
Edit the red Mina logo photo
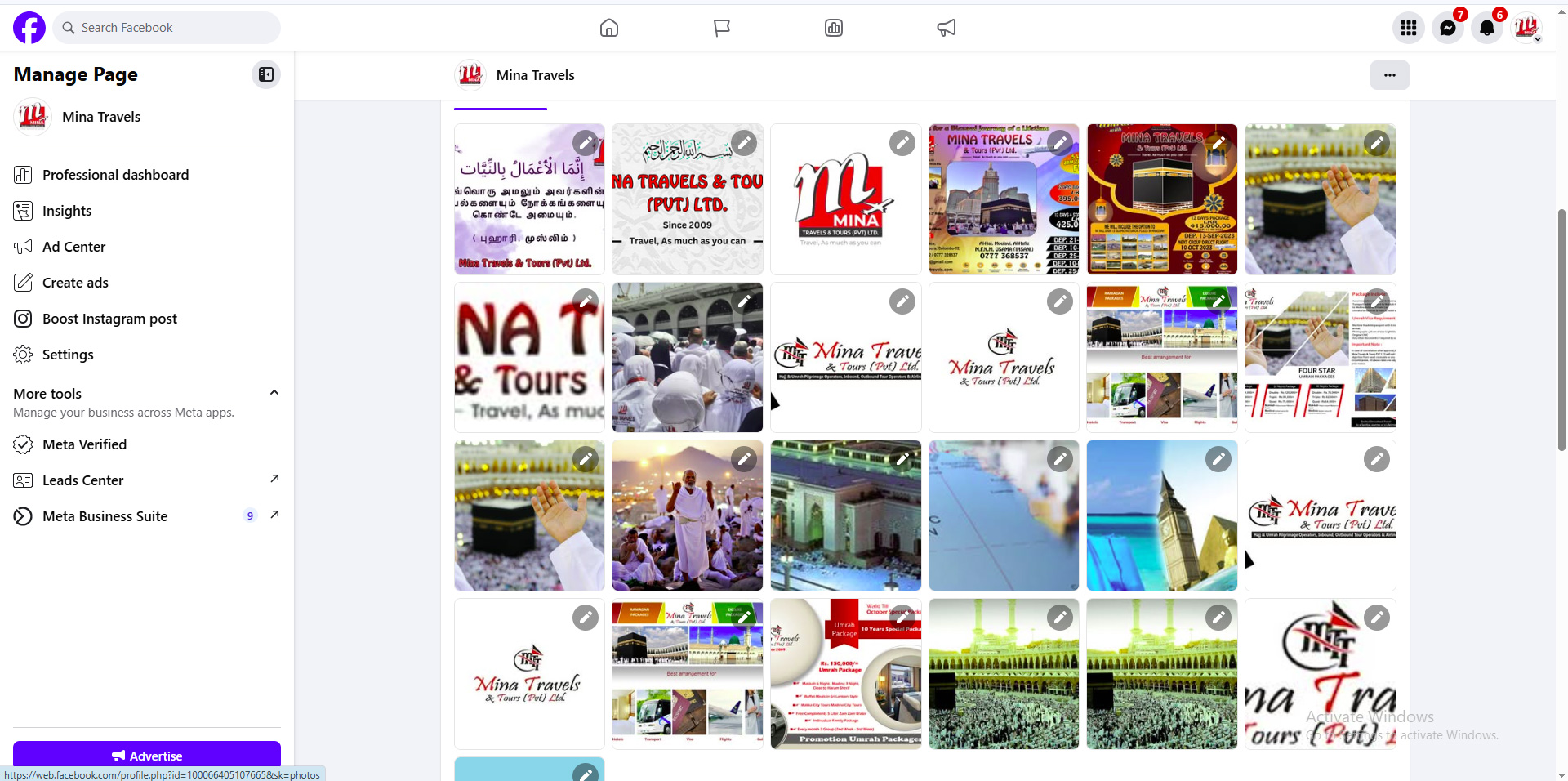(902, 143)
